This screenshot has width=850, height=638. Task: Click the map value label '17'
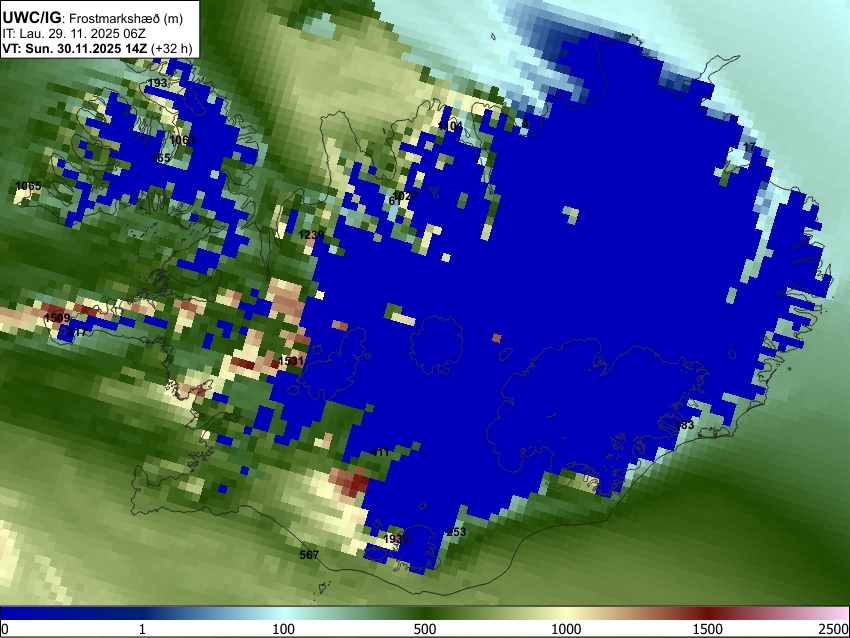pos(749,147)
